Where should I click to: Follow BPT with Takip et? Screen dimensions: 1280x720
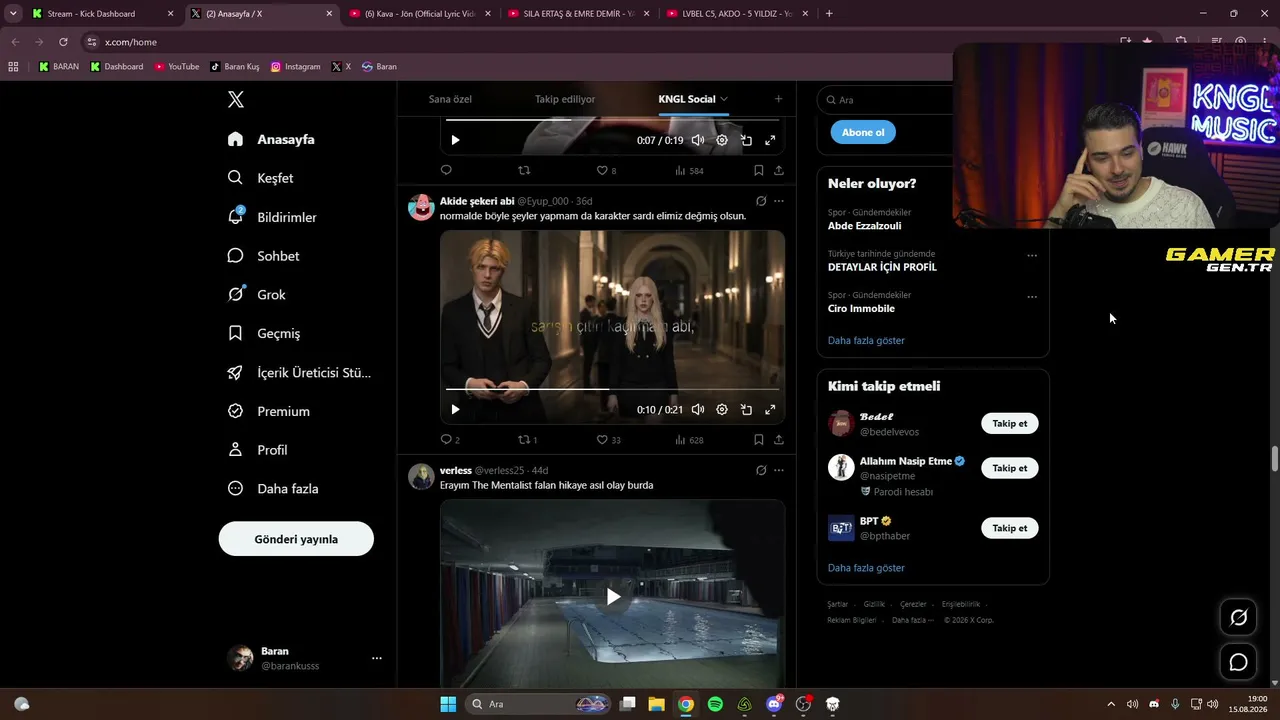[1010, 528]
